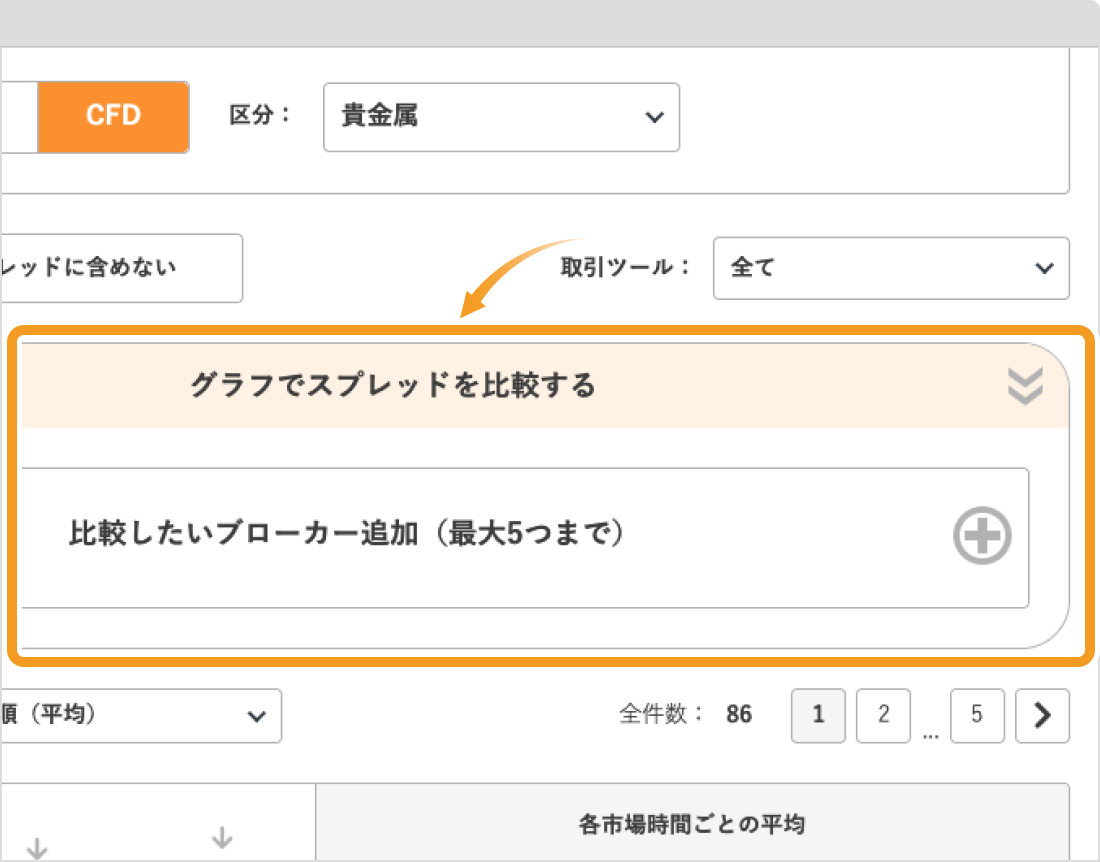Click the chevron inside the 取引ツール selector
This screenshot has width=1100, height=862.
coord(1045,268)
